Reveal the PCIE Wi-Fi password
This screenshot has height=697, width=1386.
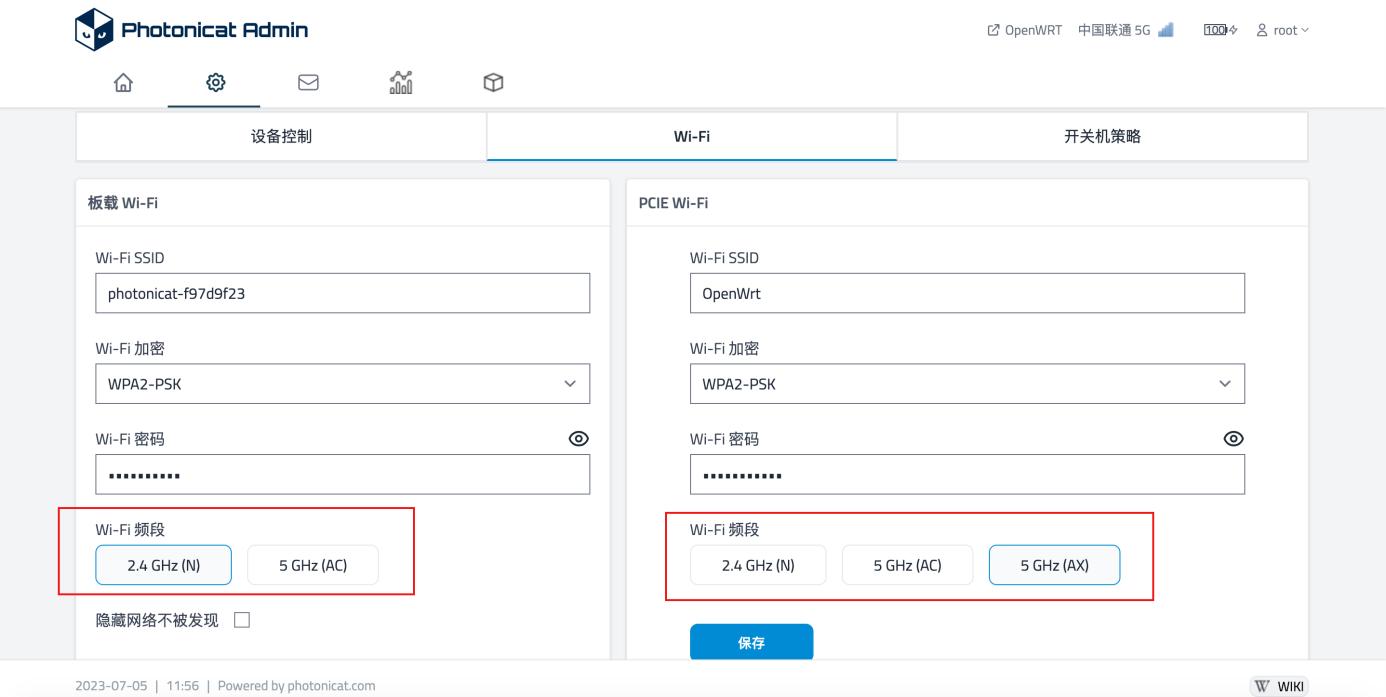[1233, 438]
